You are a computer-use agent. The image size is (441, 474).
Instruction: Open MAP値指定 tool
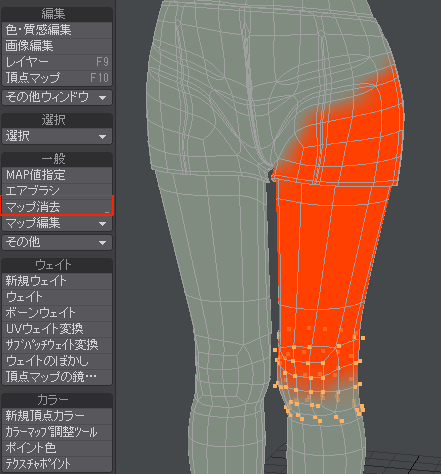click(x=57, y=175)
